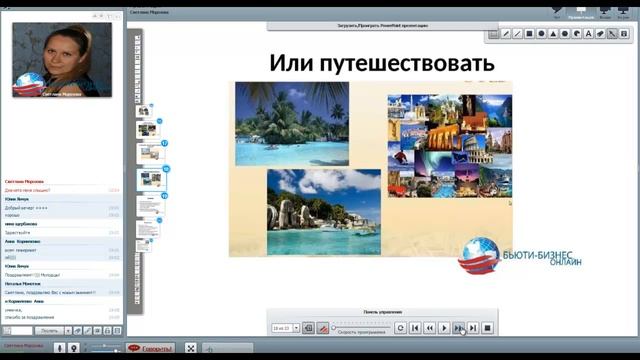Image resolution: width=640 pixels, height=360 pixels.
Task: Select the filled square shape tool
Action: click(529, 34)
